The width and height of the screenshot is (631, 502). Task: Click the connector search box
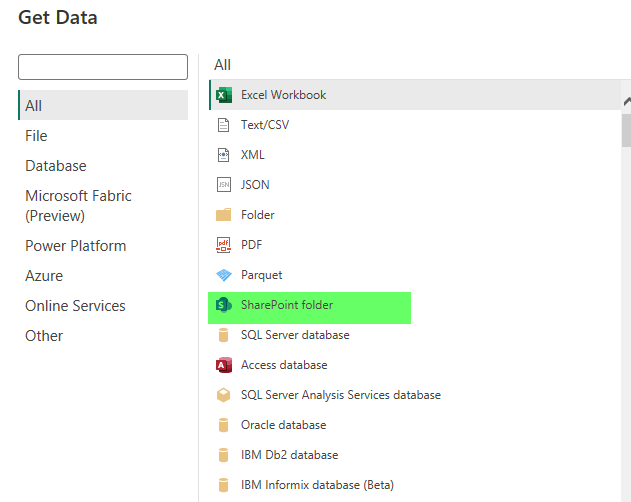[x=103, y=67]
